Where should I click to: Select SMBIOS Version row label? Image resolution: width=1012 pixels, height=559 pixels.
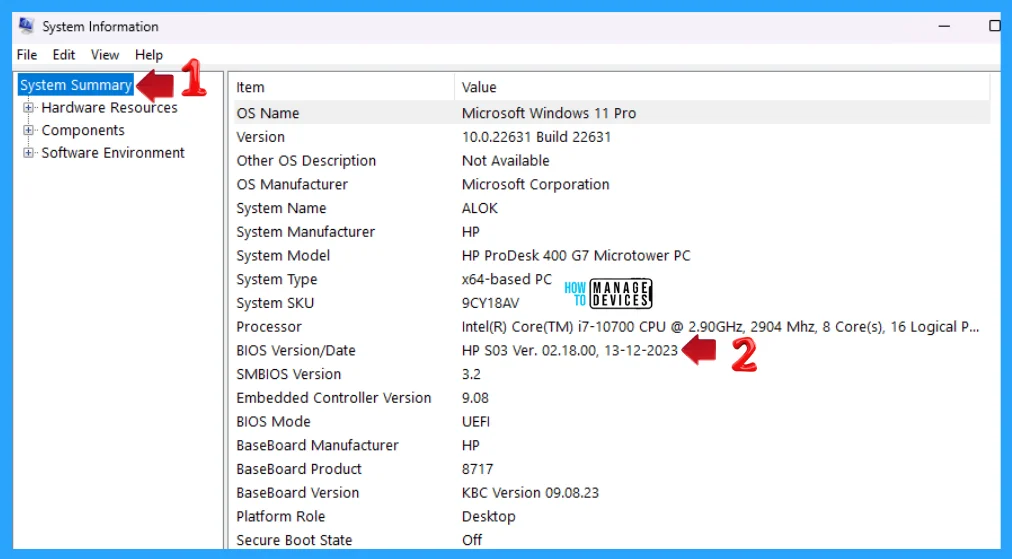[x=288, y=374]
